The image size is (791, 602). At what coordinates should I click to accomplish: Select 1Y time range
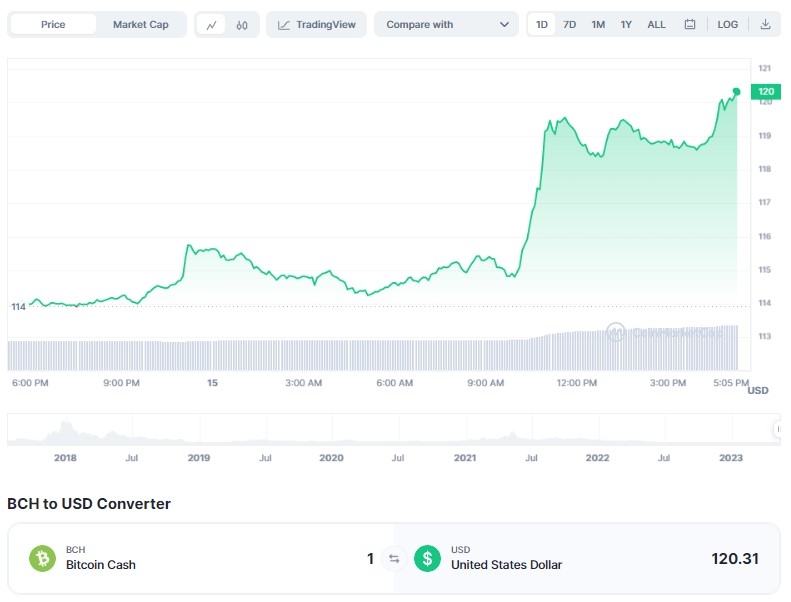[x=626, y=24]
